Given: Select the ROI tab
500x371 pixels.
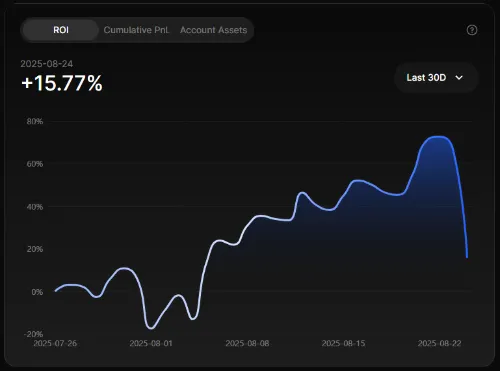Looking at the screenshot, I should pyautogui.click(x=61, y=30).
